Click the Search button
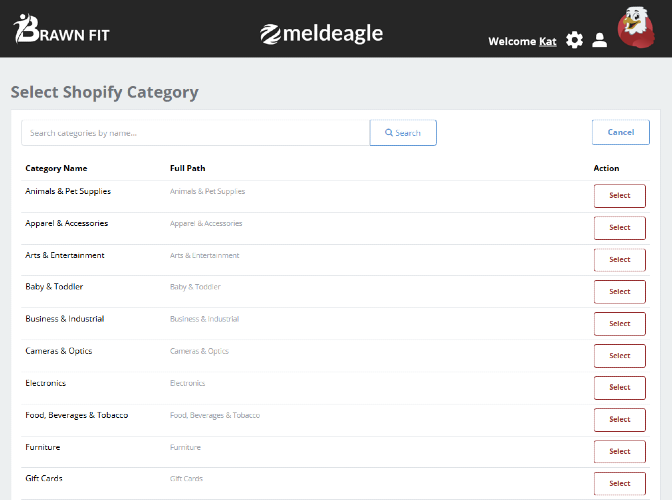Screen dimensions: 672x500 403,133
